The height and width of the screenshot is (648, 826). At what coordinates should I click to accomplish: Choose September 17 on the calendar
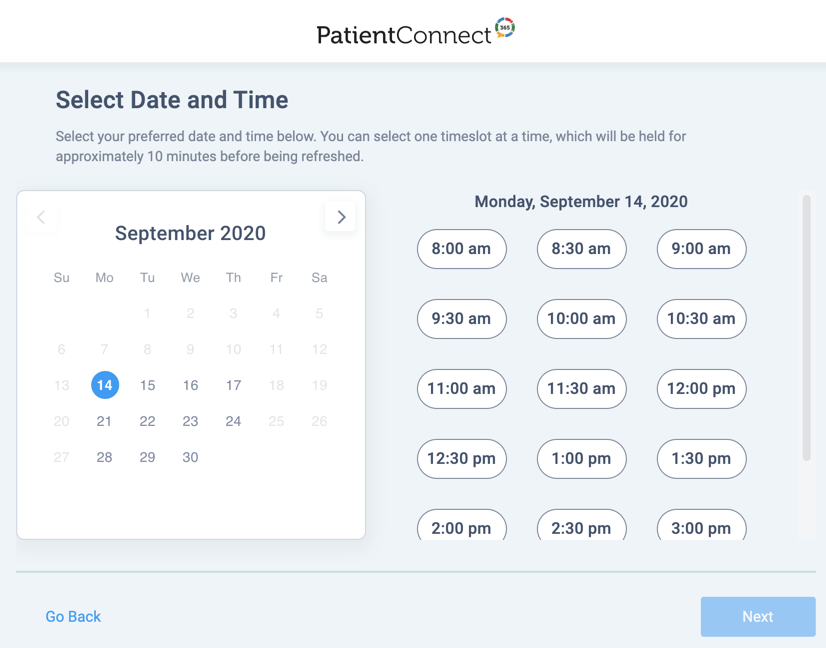[x=233, y=385]
